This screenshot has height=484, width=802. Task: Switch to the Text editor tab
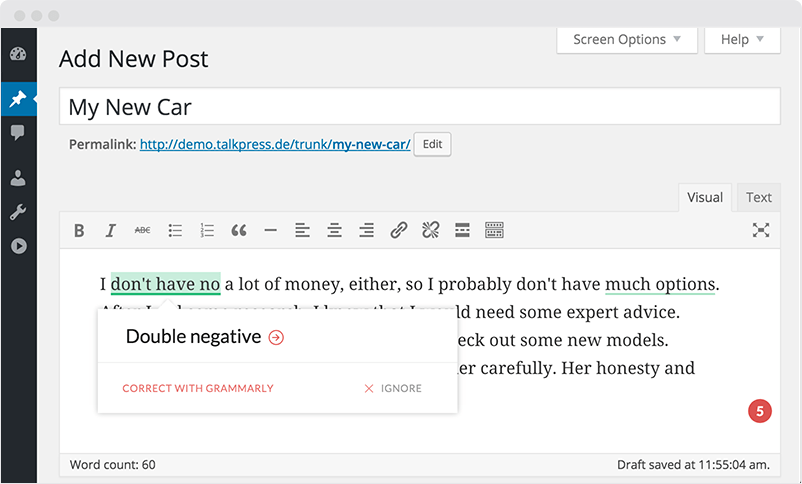(759, 198)
